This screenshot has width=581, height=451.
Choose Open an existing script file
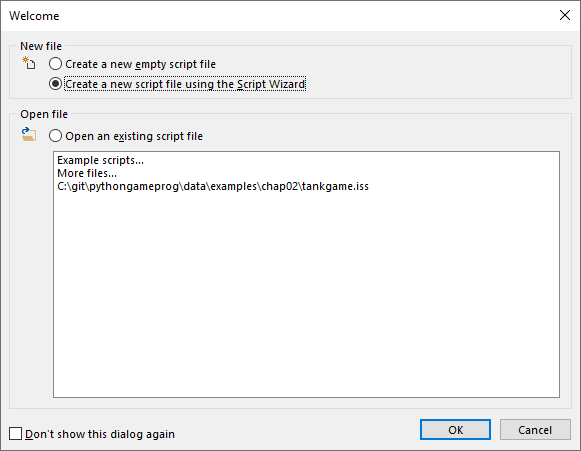(x=55, y=136)
